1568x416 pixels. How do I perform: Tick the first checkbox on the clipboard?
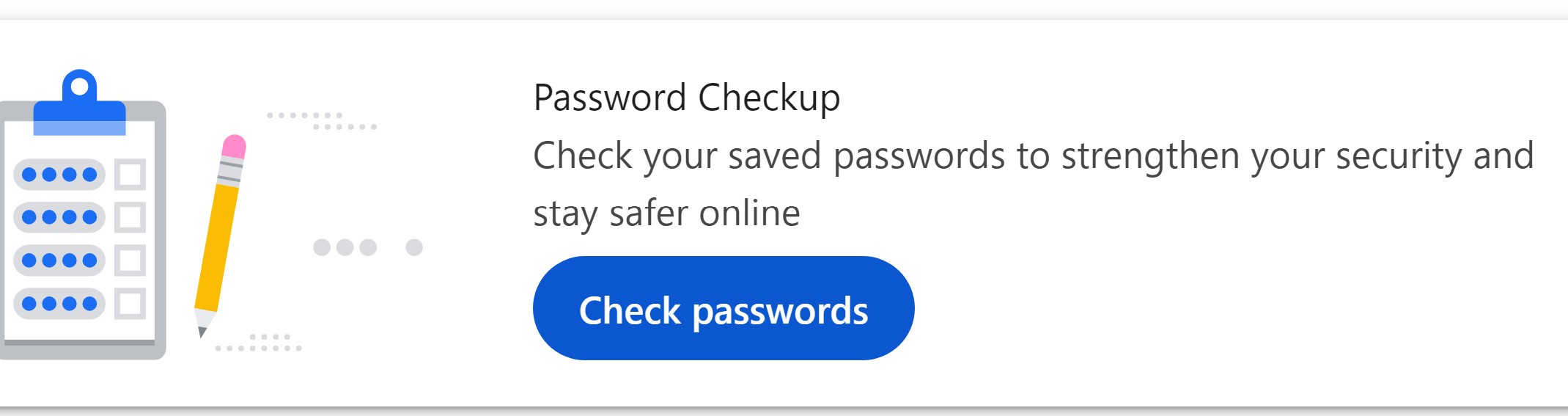coord(130,175)
